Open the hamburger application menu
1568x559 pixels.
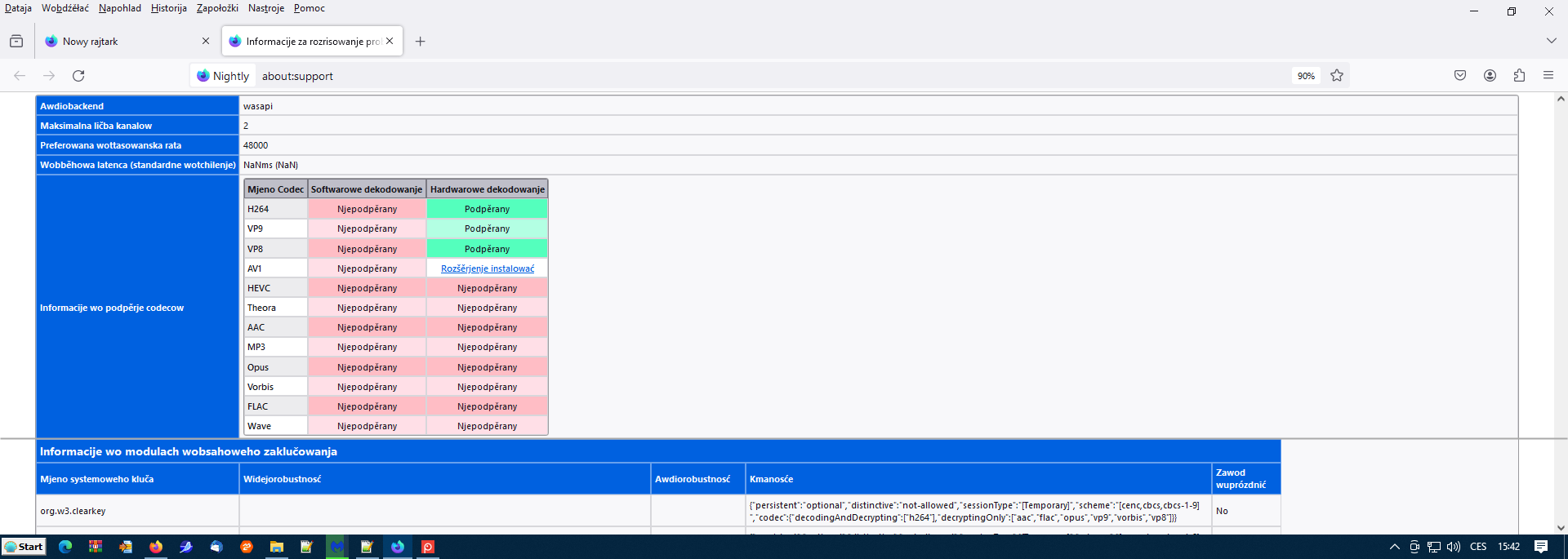(1548, 76)
